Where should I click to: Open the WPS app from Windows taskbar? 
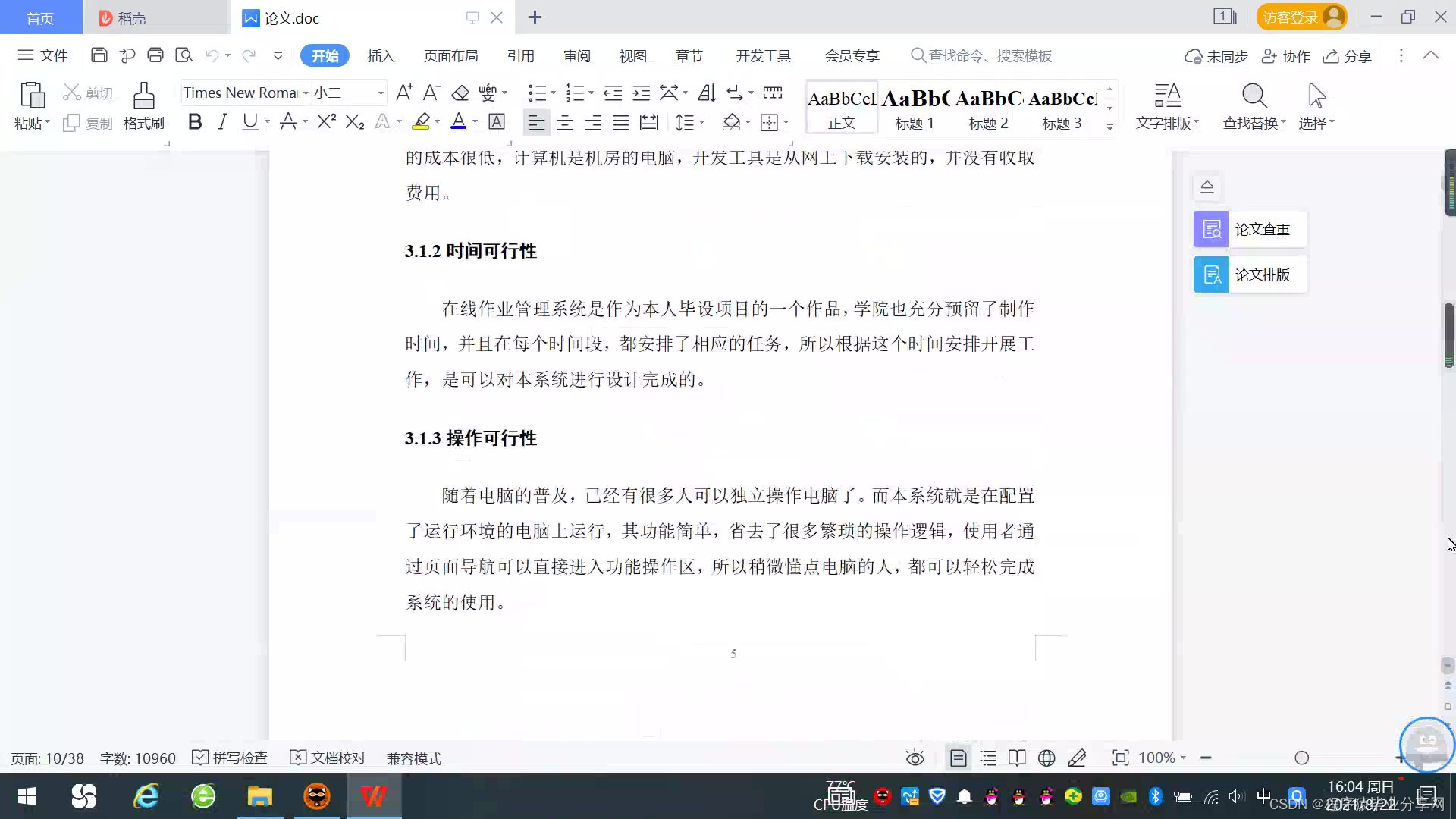pos(373,796)
